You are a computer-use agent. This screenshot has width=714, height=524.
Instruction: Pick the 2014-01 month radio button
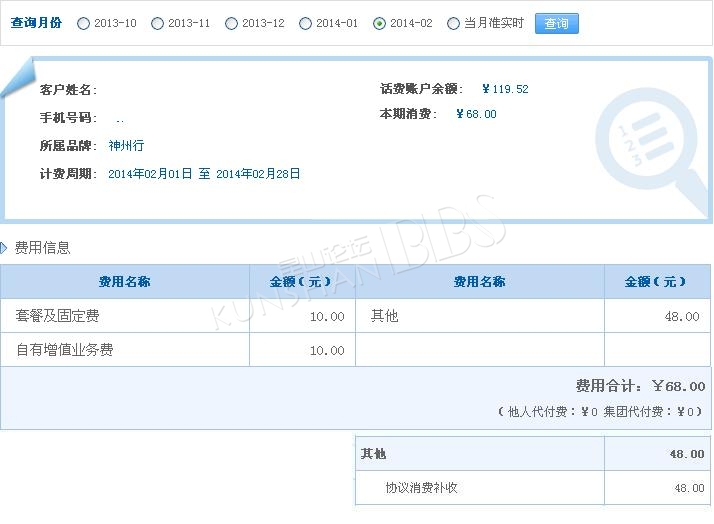306,24
